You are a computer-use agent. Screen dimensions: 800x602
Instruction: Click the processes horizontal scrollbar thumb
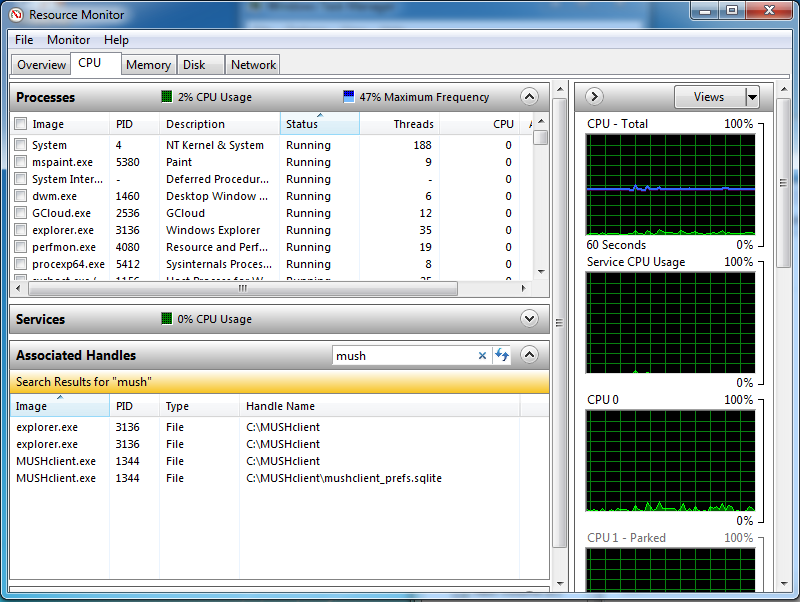243,288
